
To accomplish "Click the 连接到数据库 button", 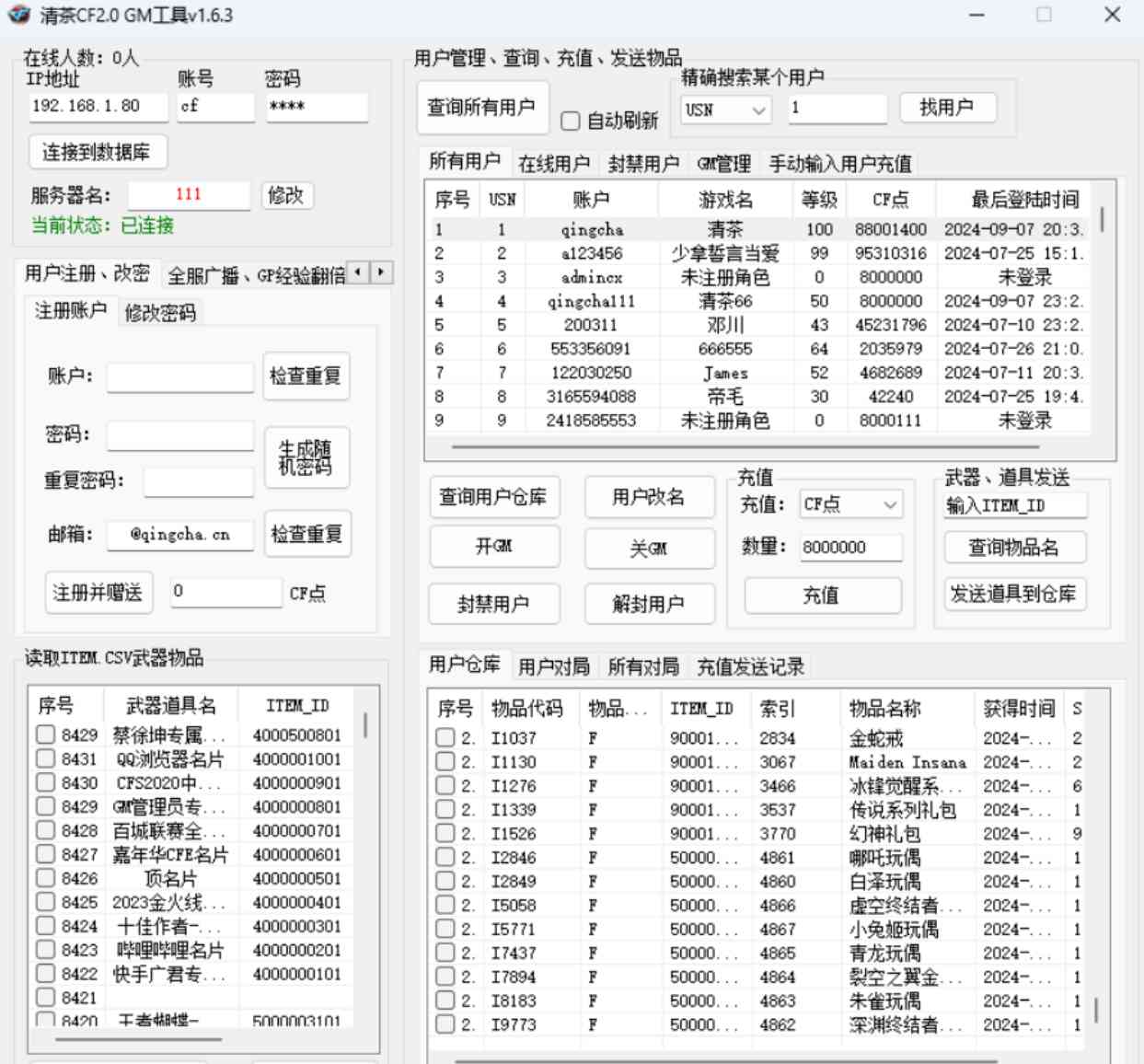I will [x=98, y=152].
